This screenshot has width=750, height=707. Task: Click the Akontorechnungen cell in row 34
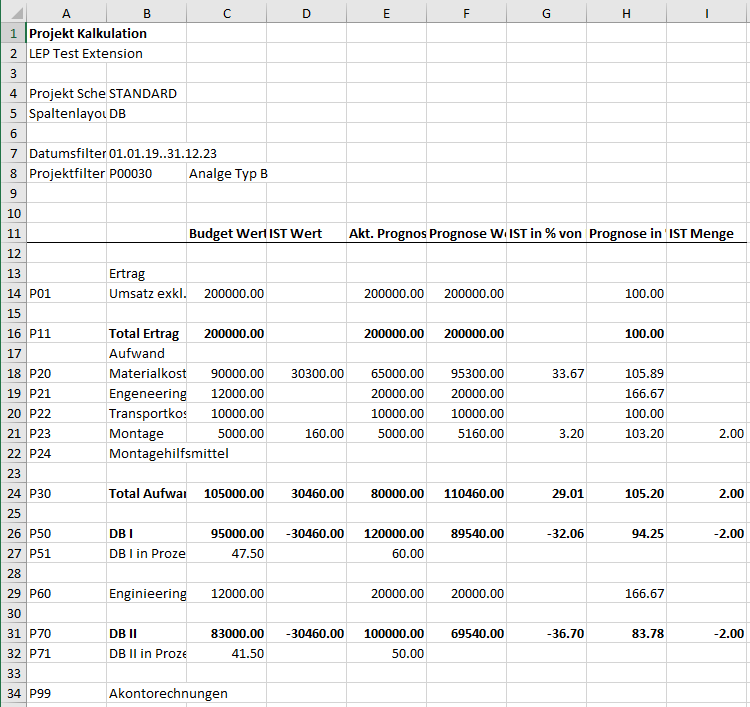168,694
